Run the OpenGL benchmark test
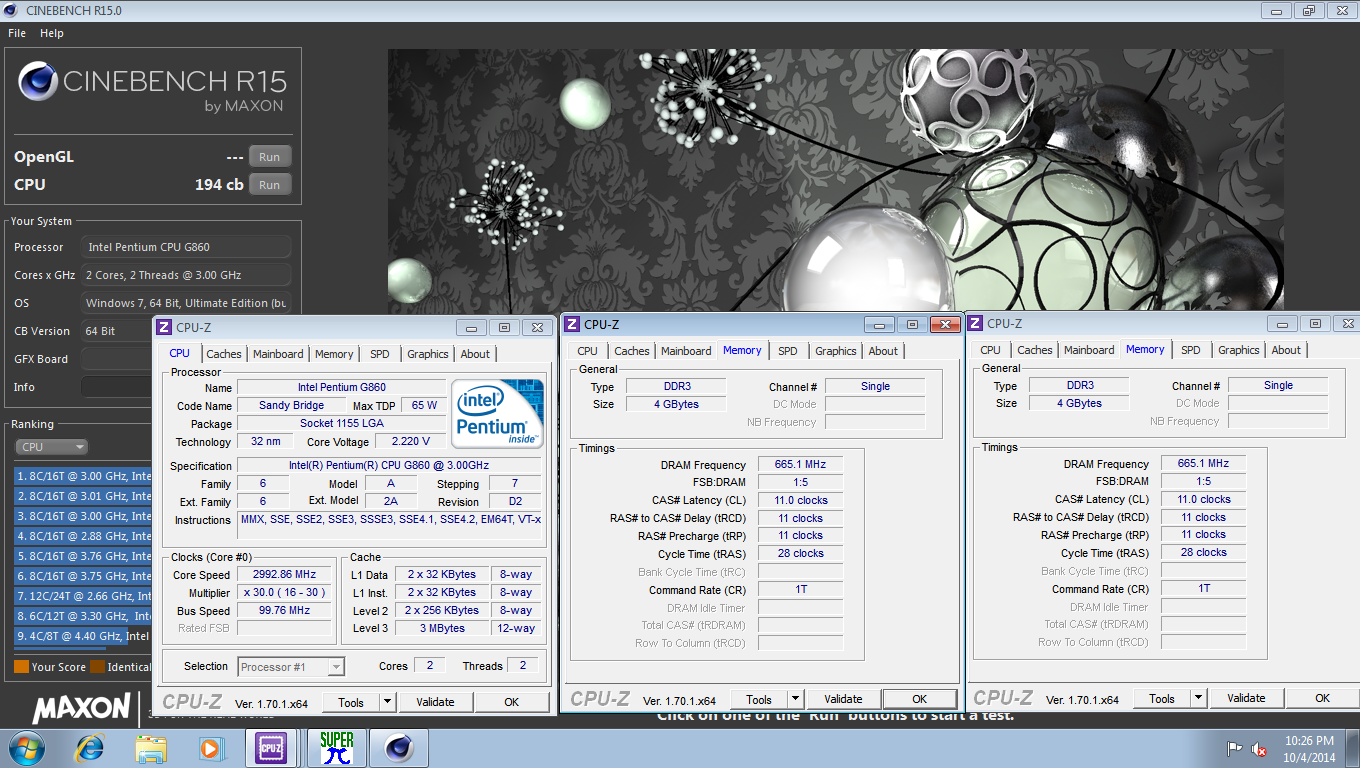The image size is (1360, 768). coord(270,157)
